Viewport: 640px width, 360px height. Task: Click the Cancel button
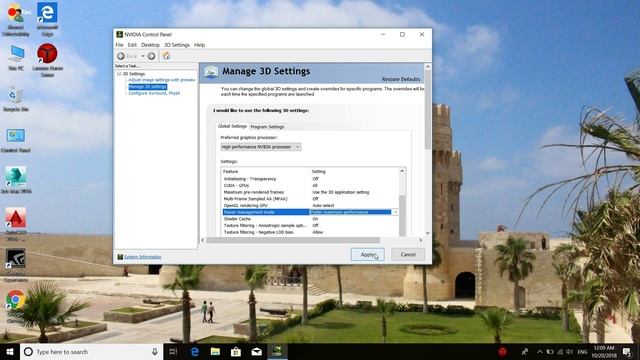point(408,255)
